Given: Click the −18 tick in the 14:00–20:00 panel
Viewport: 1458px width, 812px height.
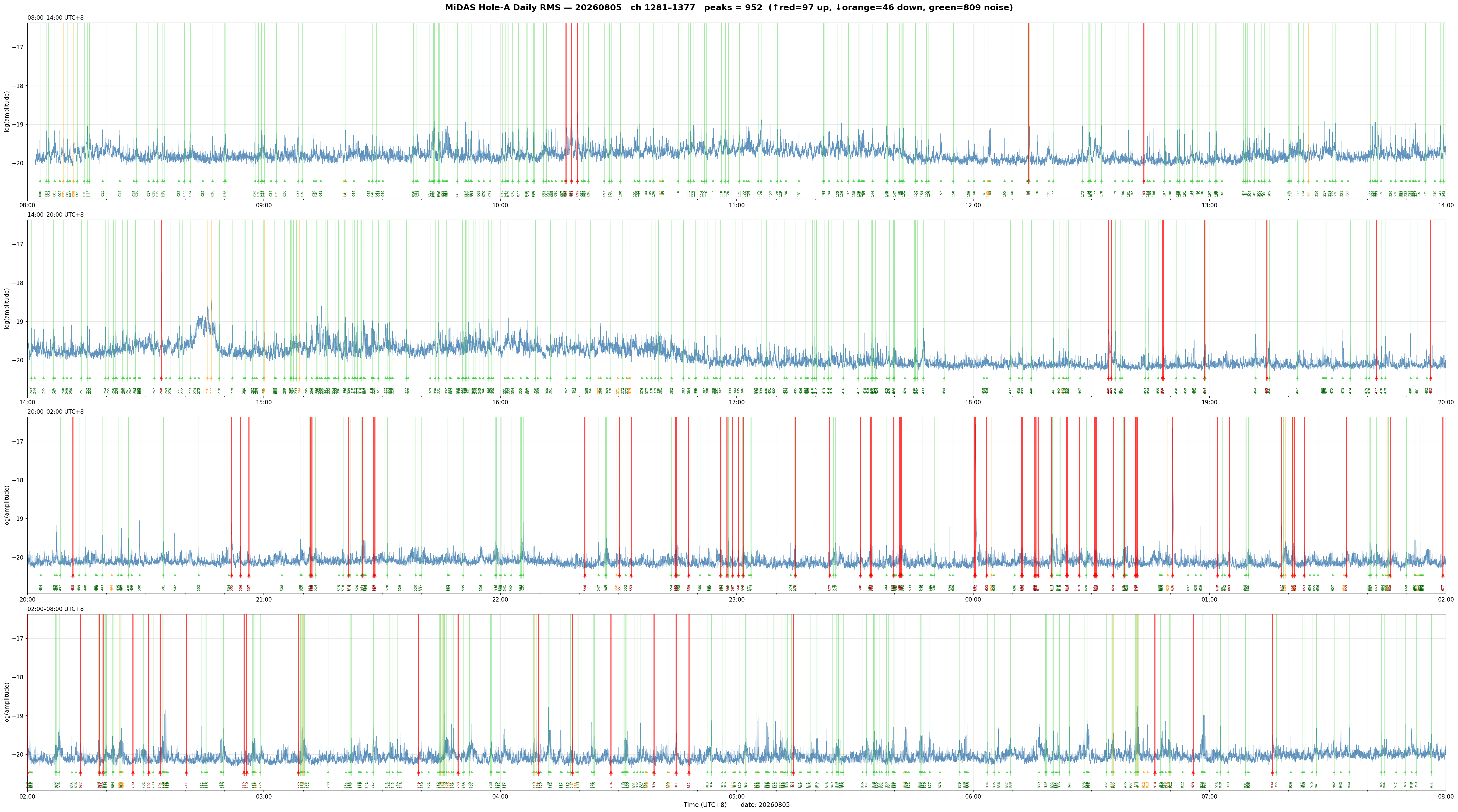Looking at the screenshot, I should (x=18, y=283).
